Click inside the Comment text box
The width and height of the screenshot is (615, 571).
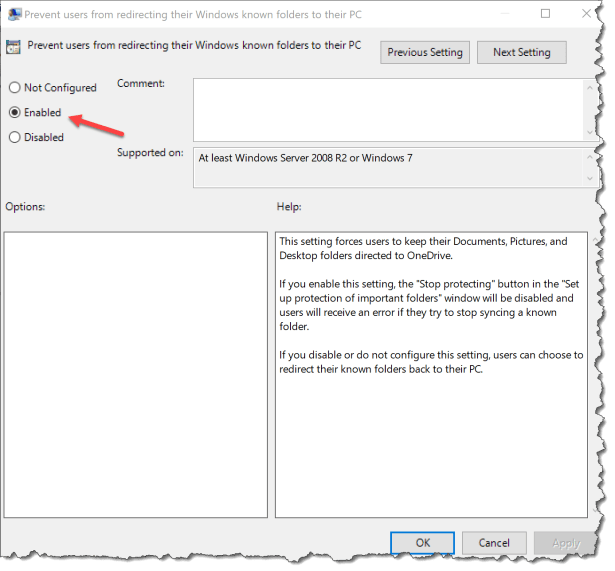[x=385, y=108]
